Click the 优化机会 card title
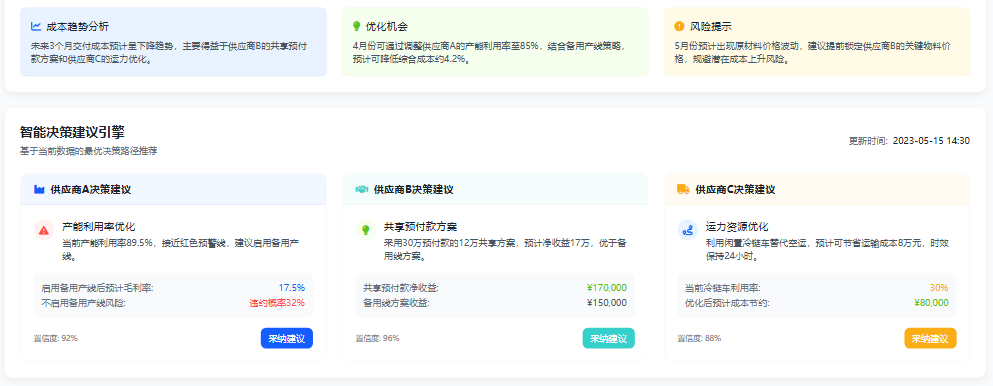993x386 pixels. point(386,27)
